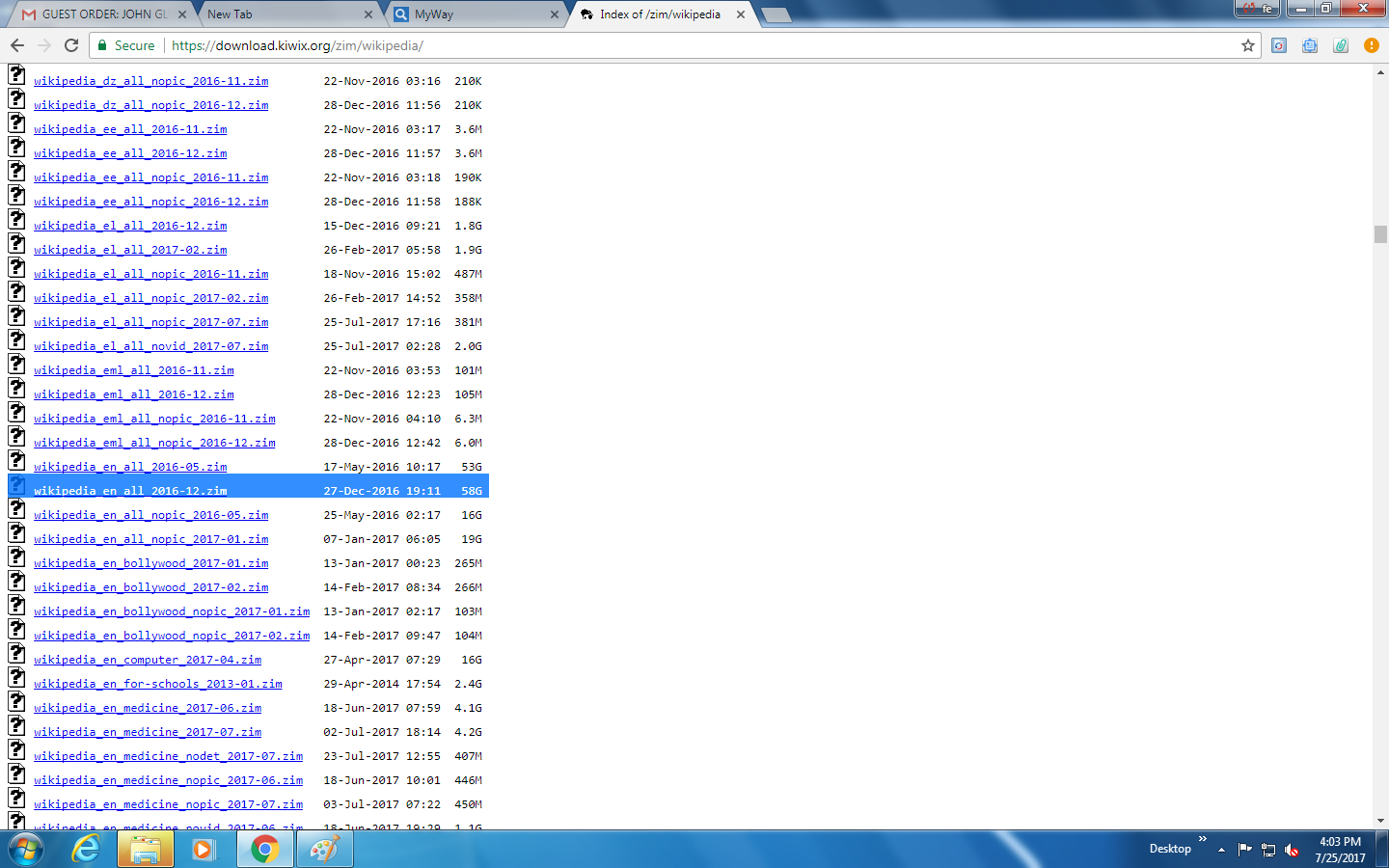Download wikipedia_en_medicine_nodet_2017-07.zim
Screen dimensions: 1389x868
(169, 756)
